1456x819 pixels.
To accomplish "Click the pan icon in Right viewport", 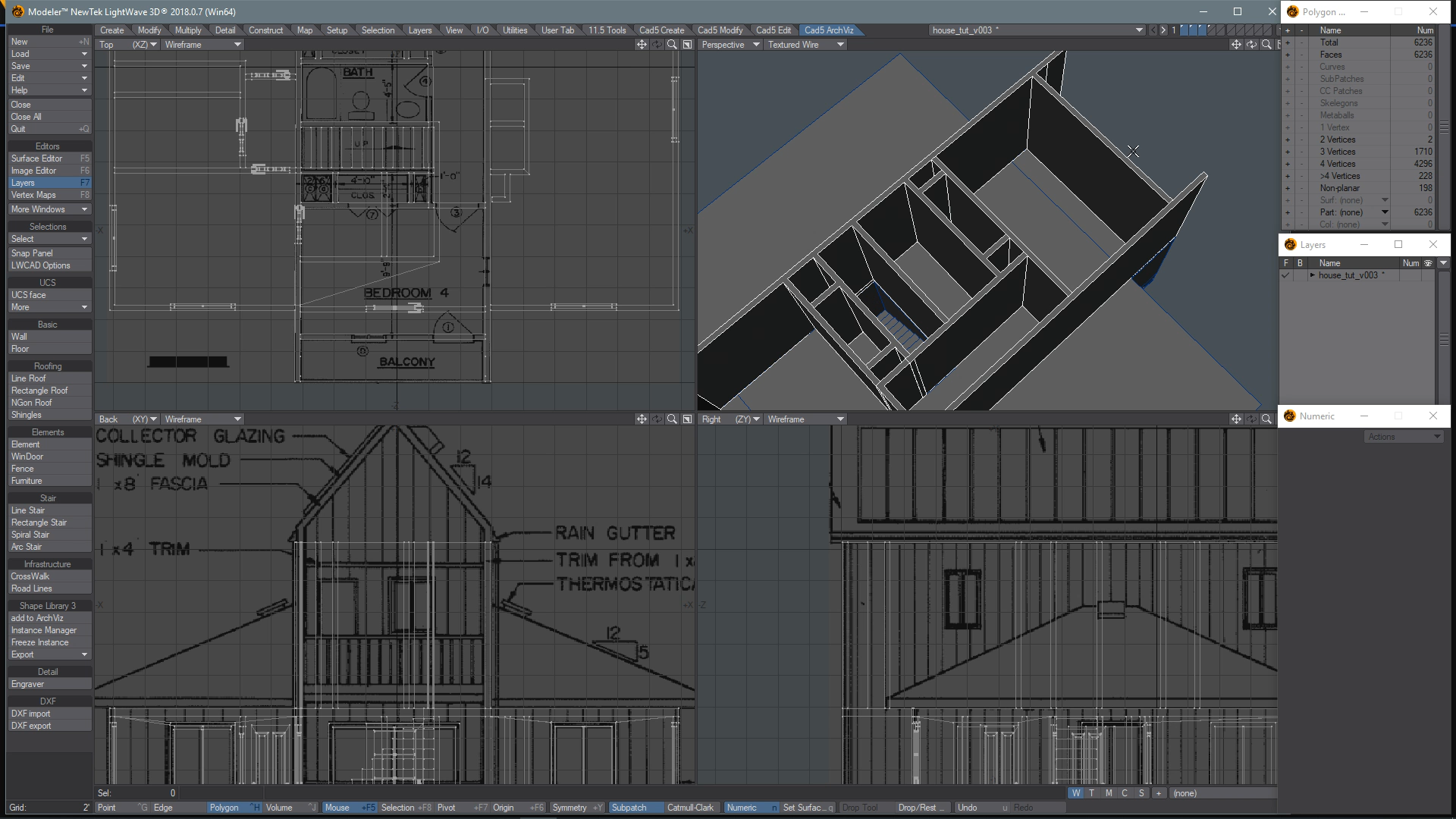I will [x=1236, y=419].
